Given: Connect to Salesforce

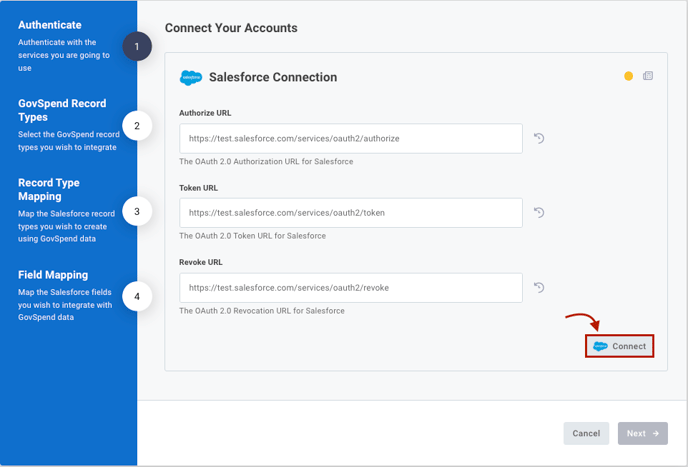Looking at the screenshot, I should [619, 346].
